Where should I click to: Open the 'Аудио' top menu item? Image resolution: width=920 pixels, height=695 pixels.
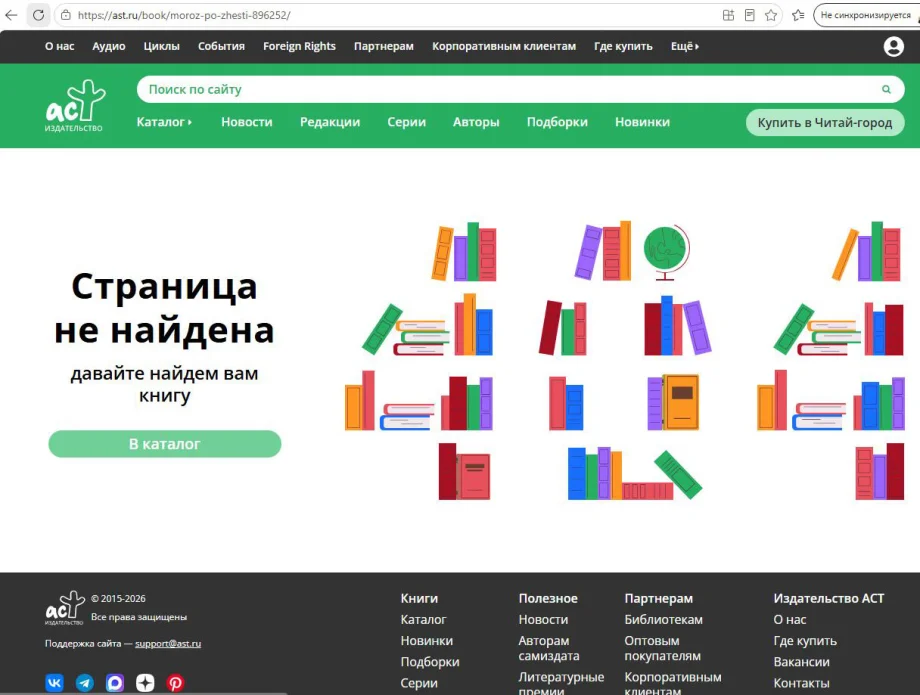pyautogui.click(x=109, y=46)
